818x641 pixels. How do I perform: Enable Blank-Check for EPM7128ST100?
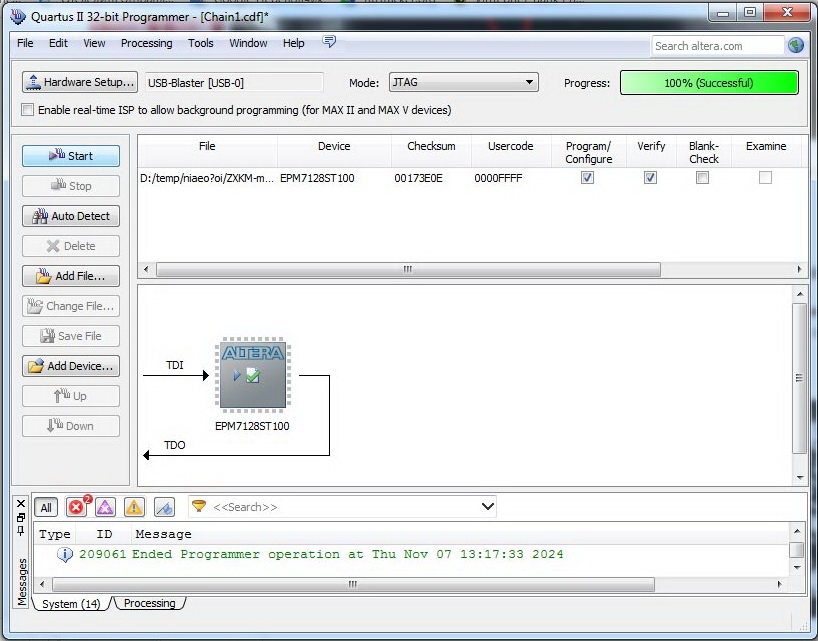702,178
